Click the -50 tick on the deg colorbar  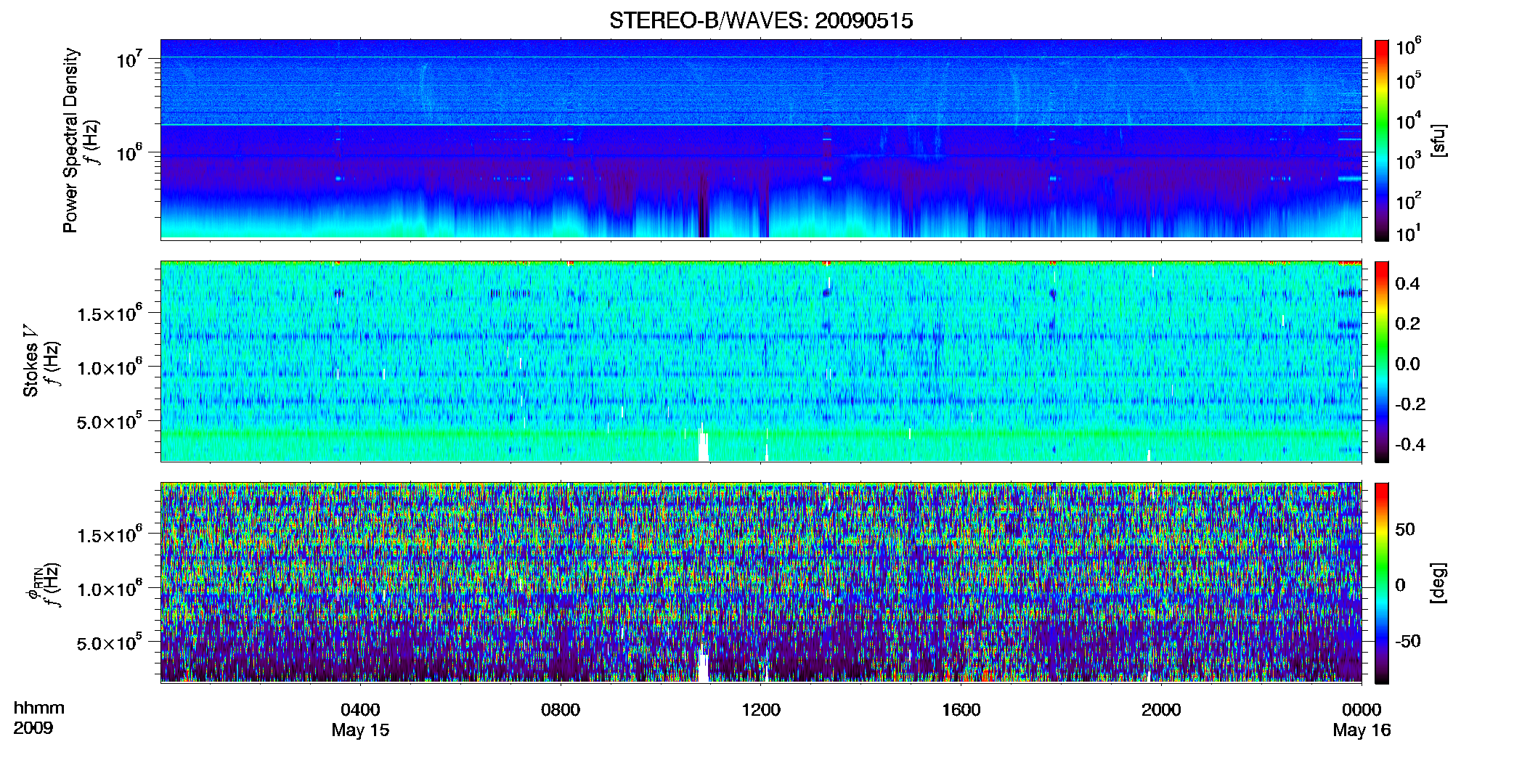click(x=1408, y=641)
